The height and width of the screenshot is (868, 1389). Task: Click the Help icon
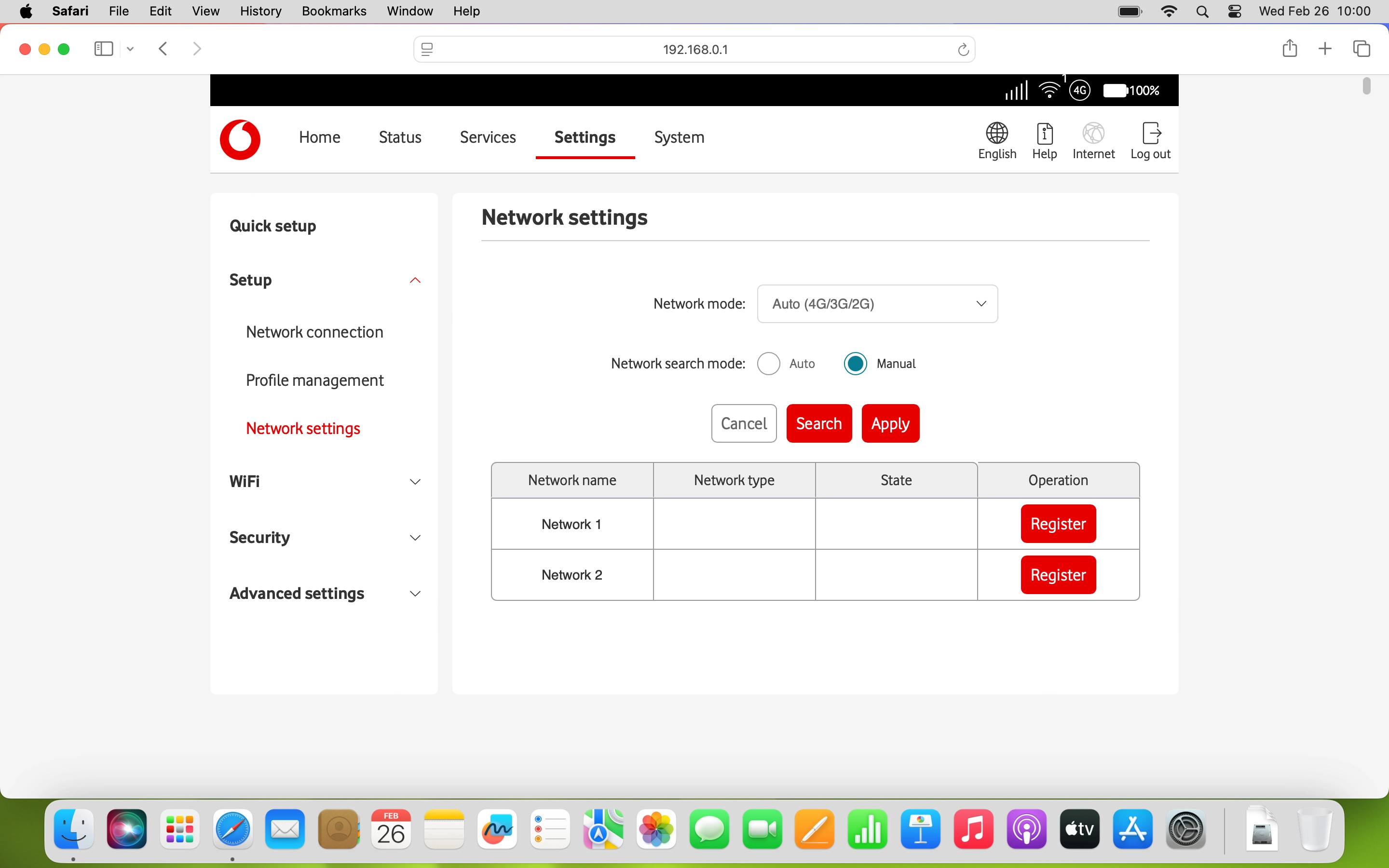pos(1044,139)
